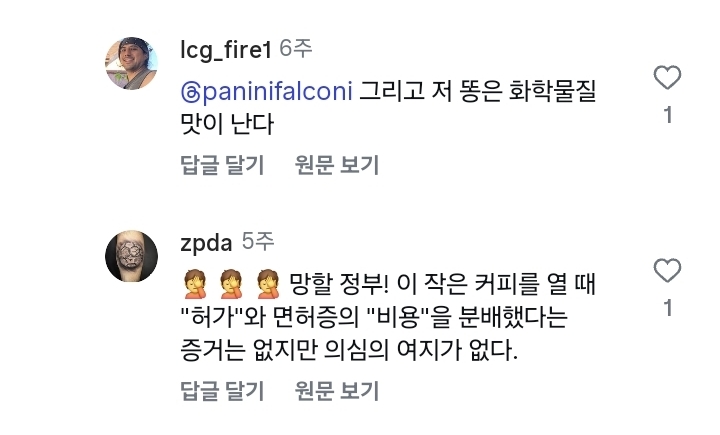This screenshot has height=435, width=720.
Task: Click the 6주 timestamp
Action: click(x=296, y=48)
